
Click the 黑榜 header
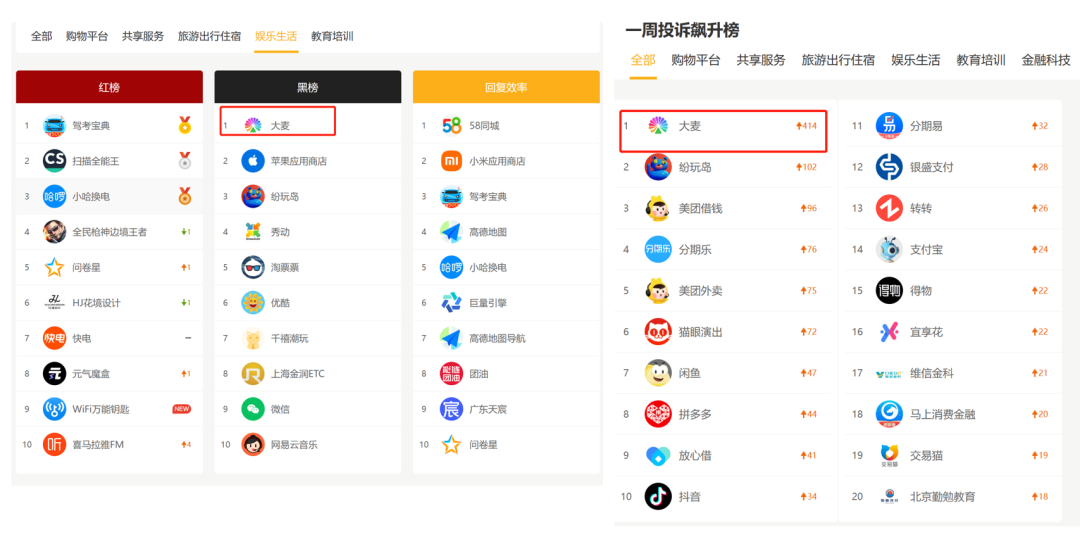pyautogui.click(x=308, y=87)
